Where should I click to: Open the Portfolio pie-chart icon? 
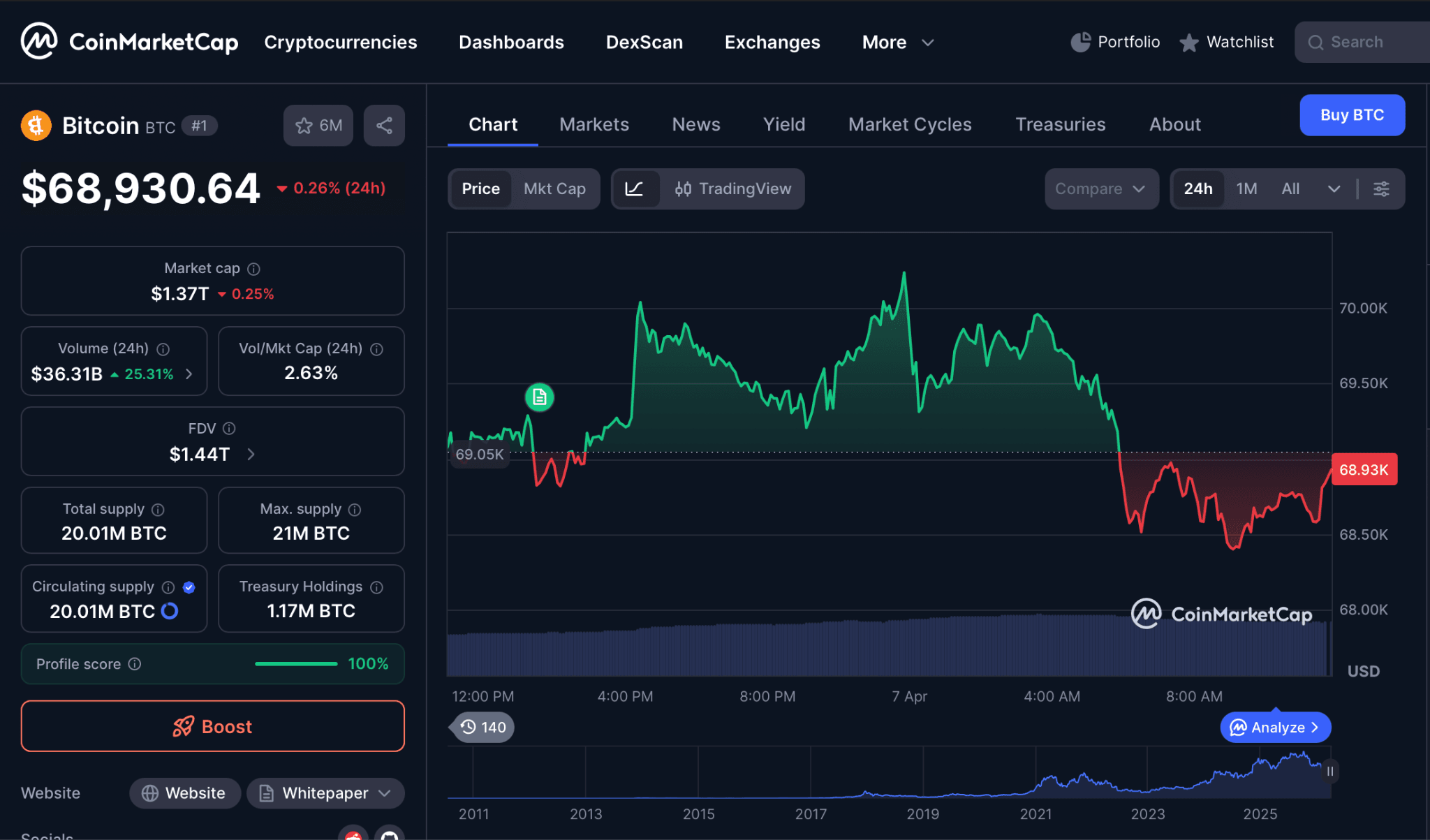1080,42
